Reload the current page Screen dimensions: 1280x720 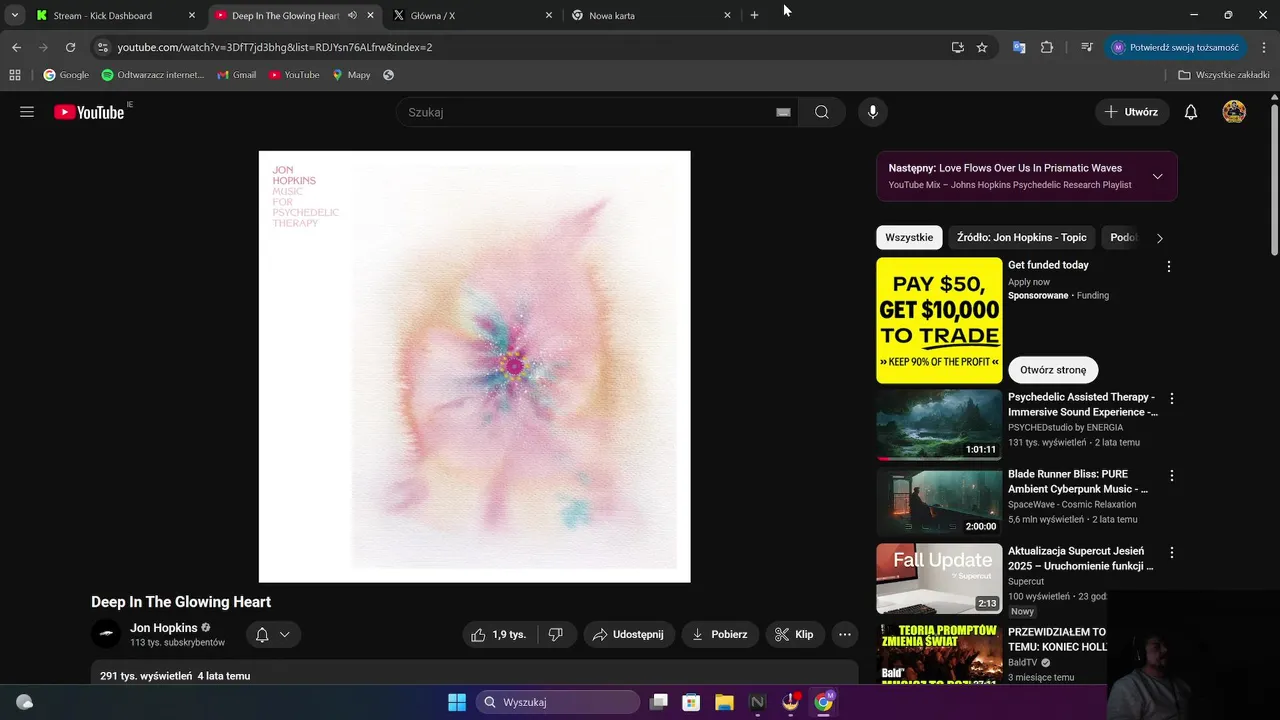[70, 47]
